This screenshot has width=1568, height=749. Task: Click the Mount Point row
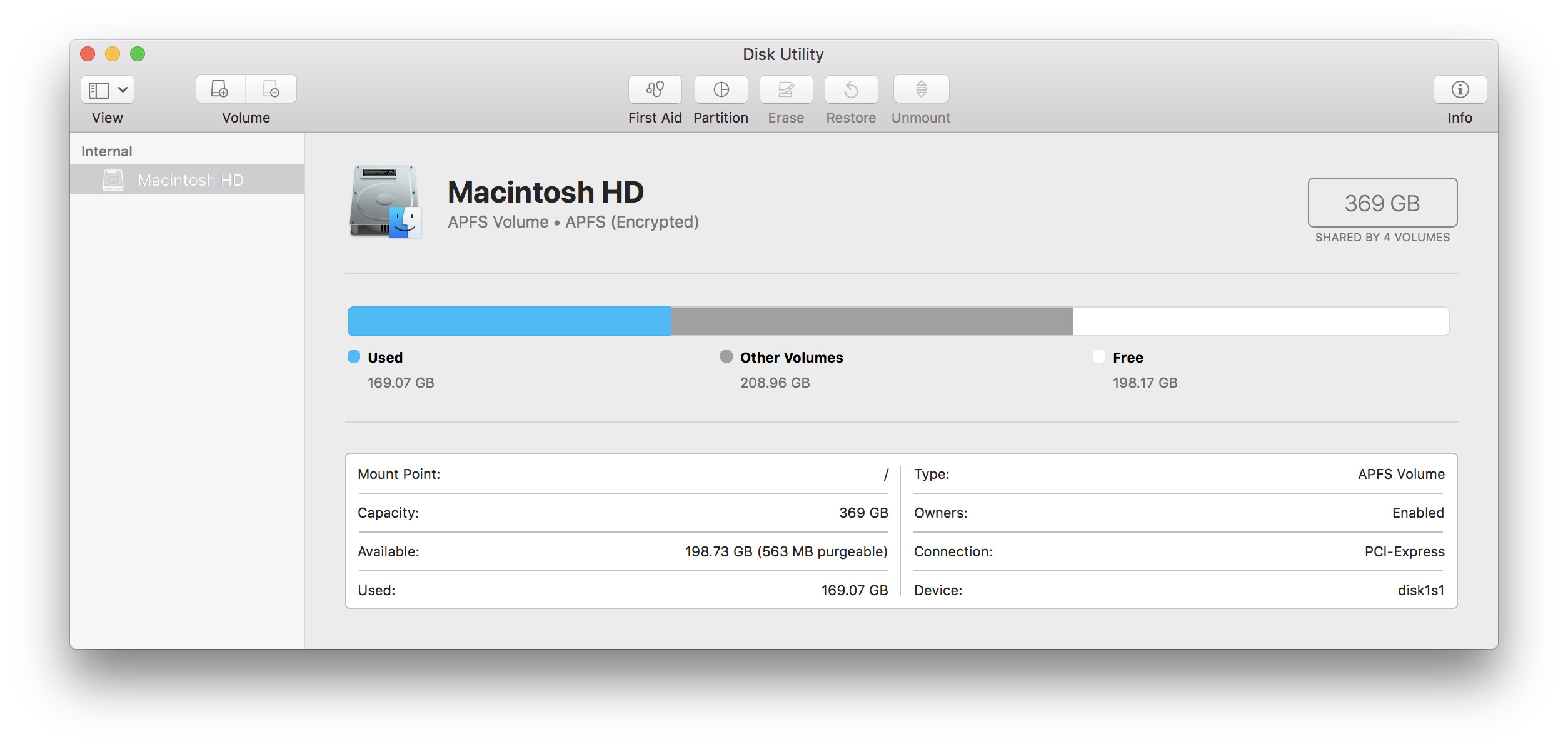tap(623, 474)
